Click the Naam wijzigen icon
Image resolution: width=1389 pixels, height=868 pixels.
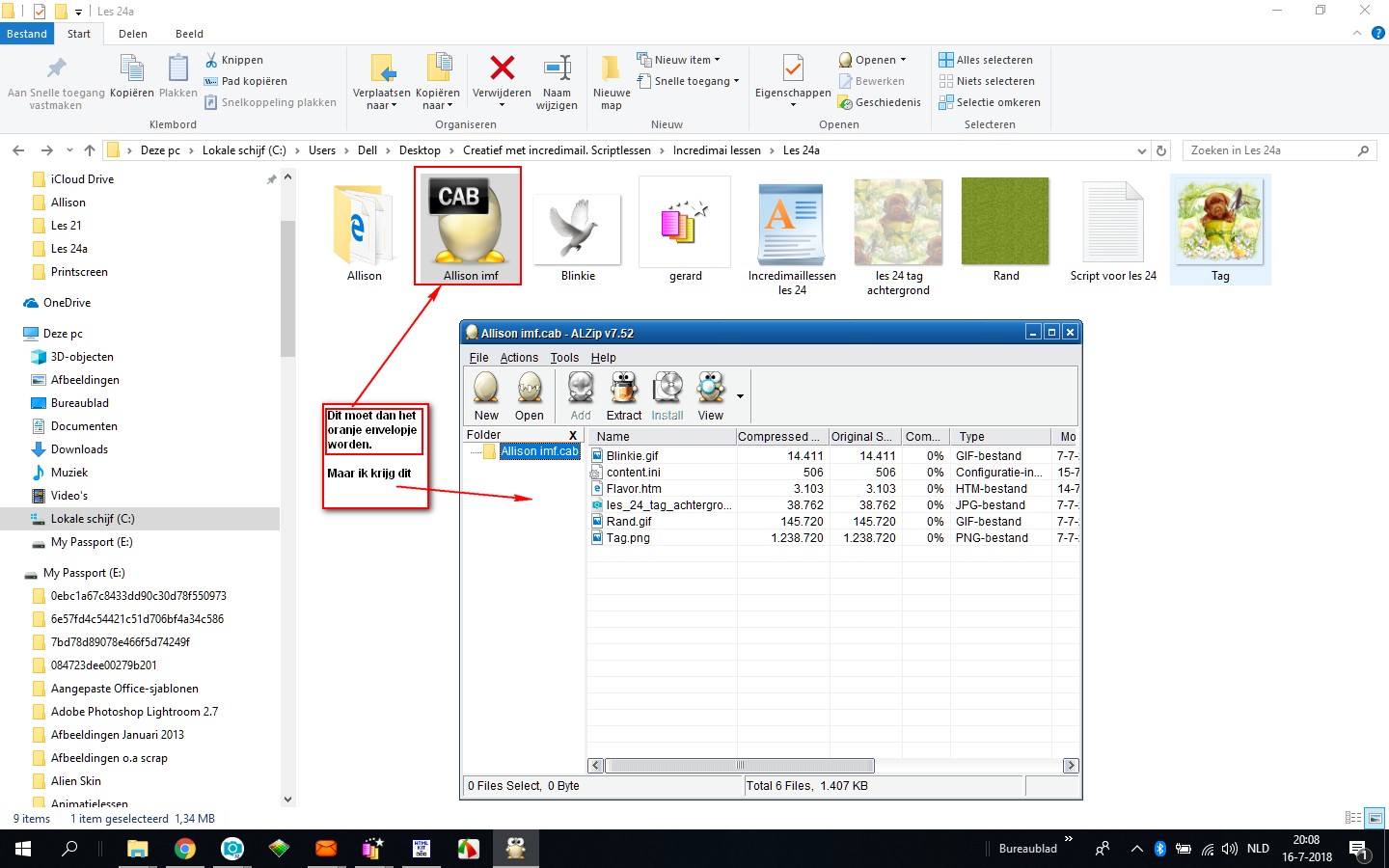[x=558, y=68]
